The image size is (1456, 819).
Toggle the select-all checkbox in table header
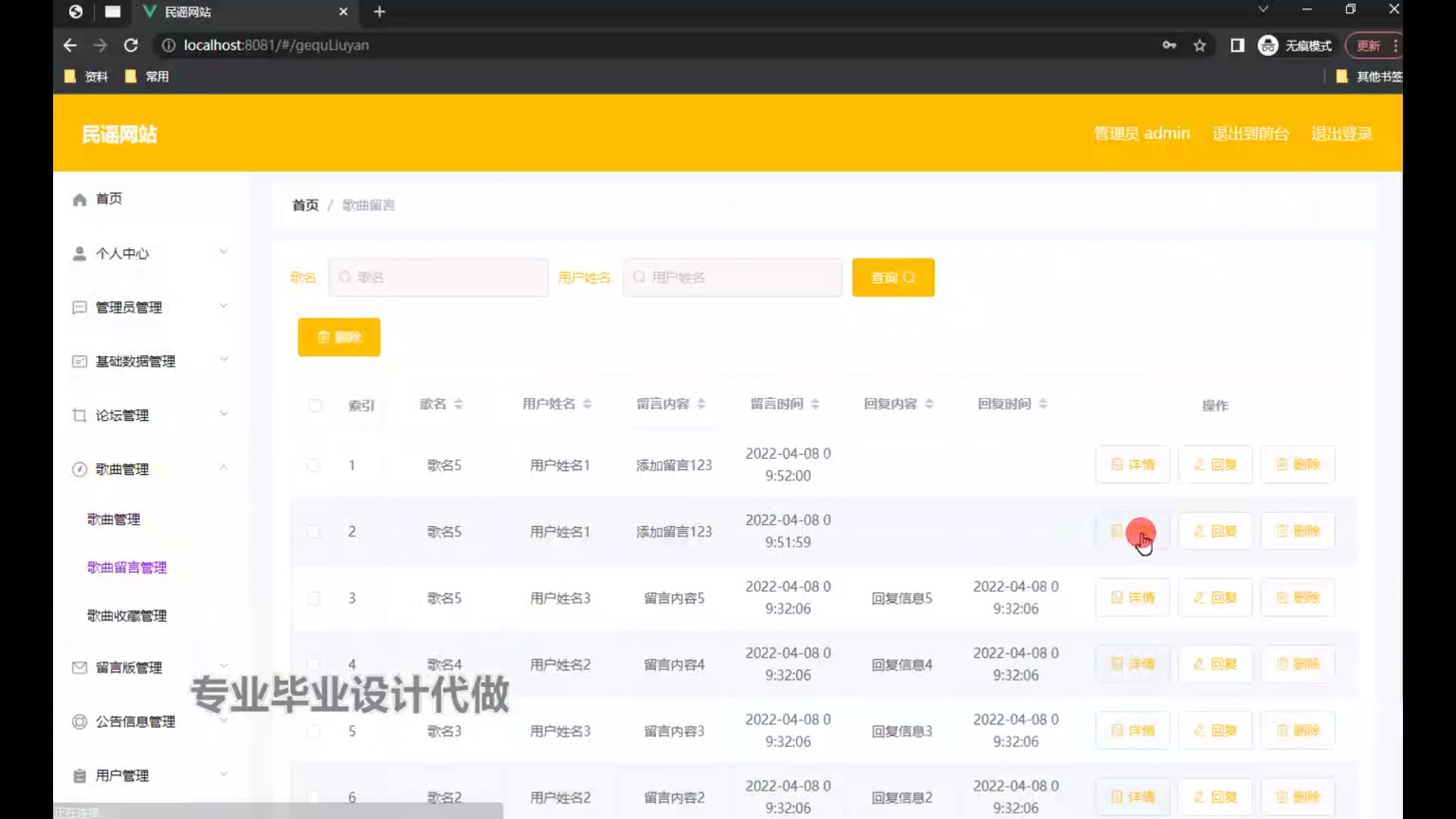315,405
